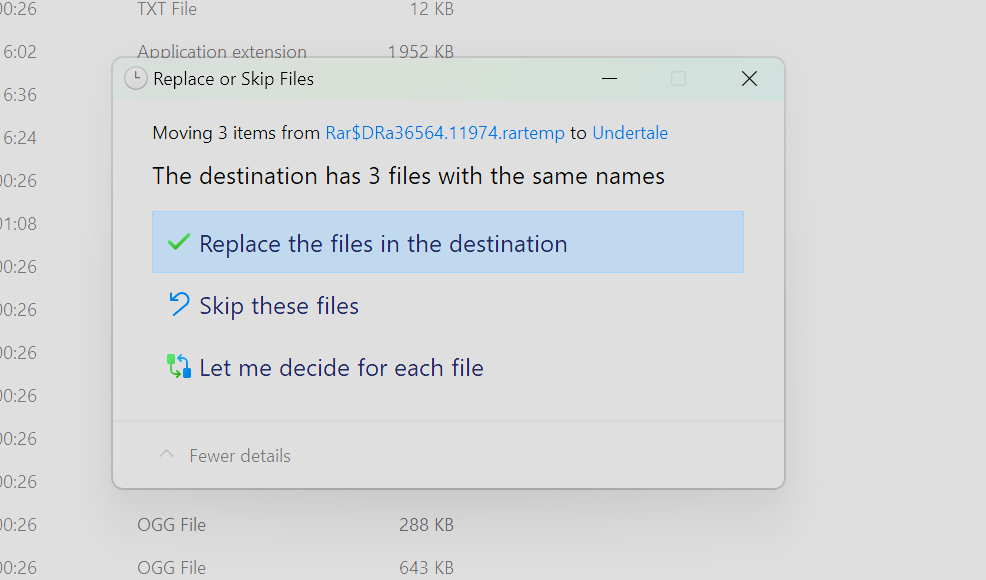The width and height of the screenshot is (986, 580).
Task: Pick Let me decide for each file
Action: click(x=341, y=368)
